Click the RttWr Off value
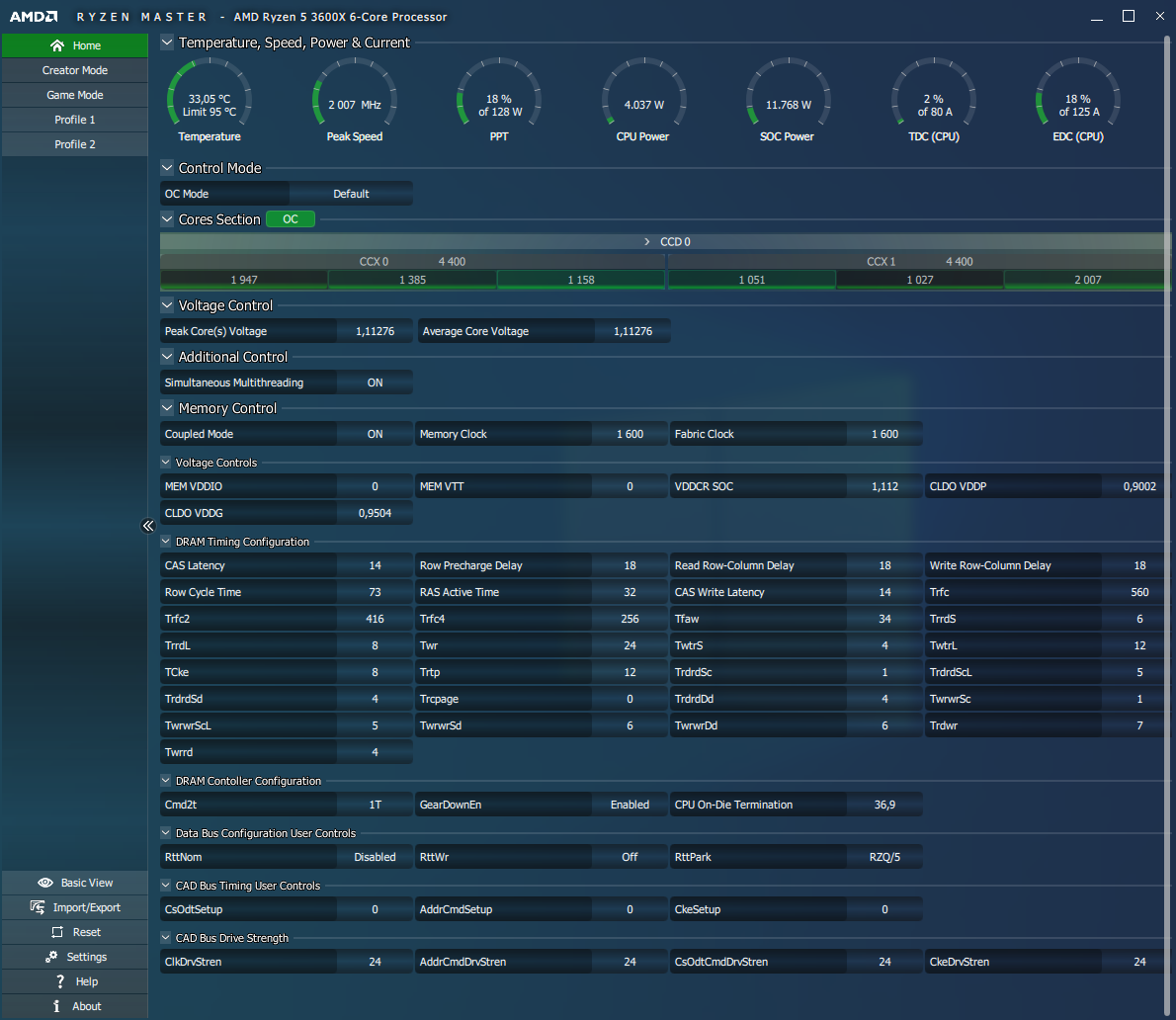The image size is (1176, 1020). [x=630, y=857]
